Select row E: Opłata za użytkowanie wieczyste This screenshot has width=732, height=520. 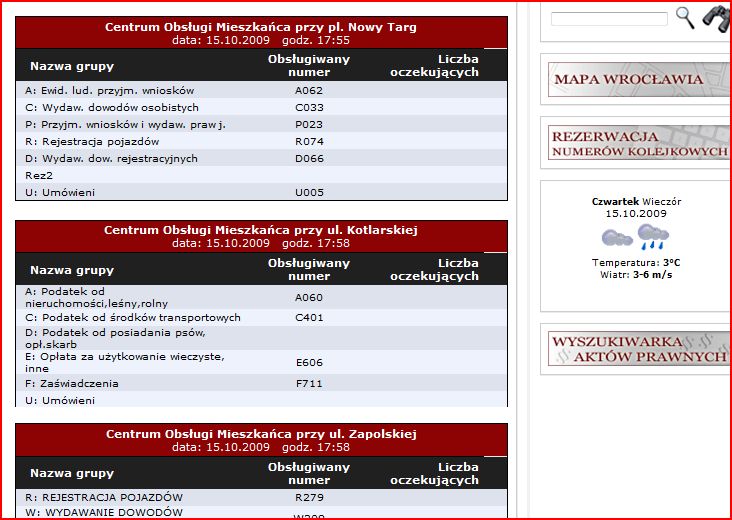coord(261,362)
